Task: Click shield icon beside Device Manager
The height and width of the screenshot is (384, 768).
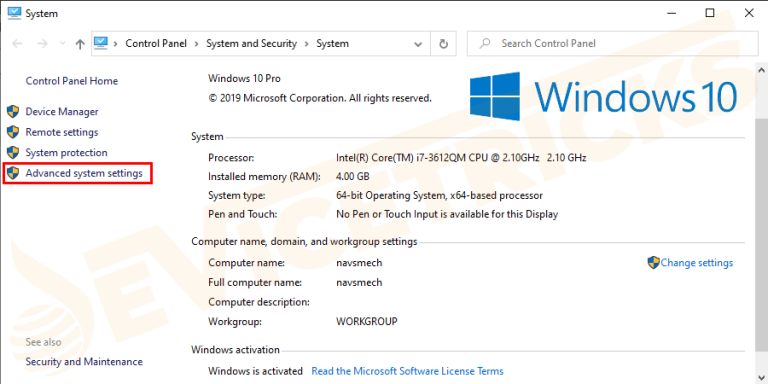Action: point(13,112)
